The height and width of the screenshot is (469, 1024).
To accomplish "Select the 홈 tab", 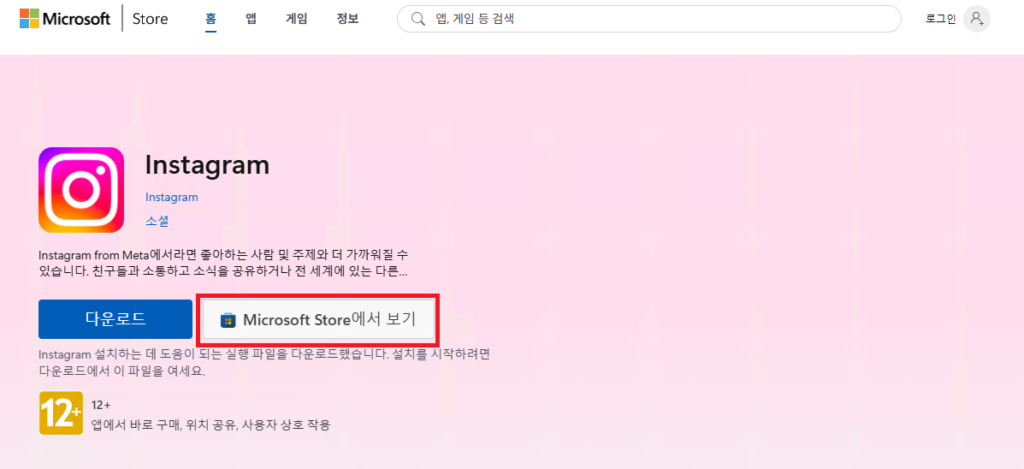I will point(211,19).
